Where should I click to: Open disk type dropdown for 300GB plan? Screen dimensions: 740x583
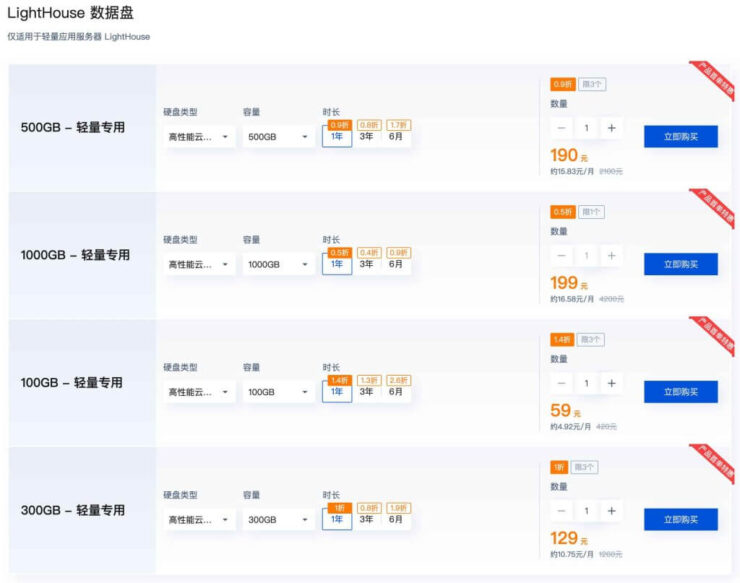[199, 519]
